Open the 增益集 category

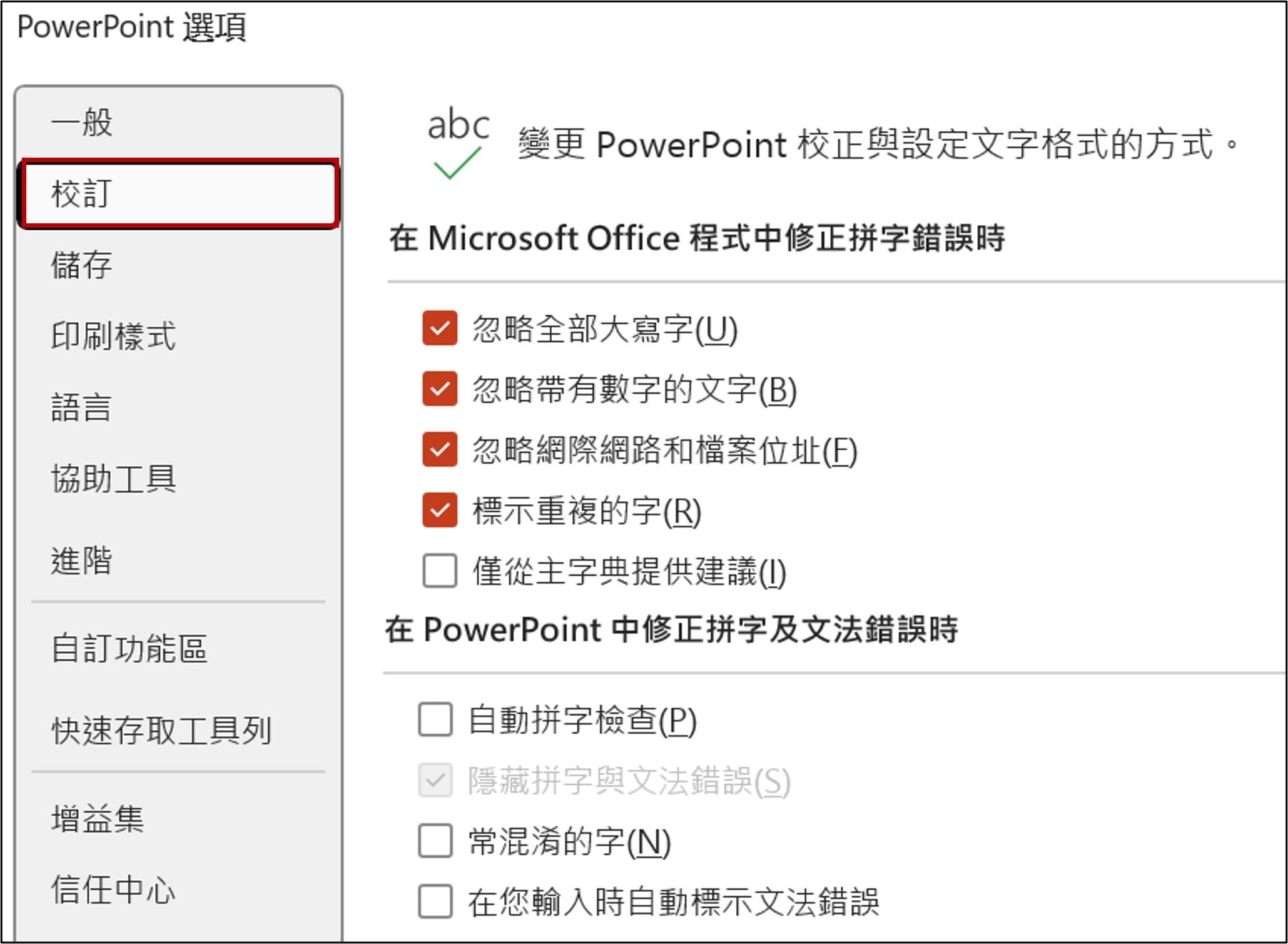coord(98,818)
